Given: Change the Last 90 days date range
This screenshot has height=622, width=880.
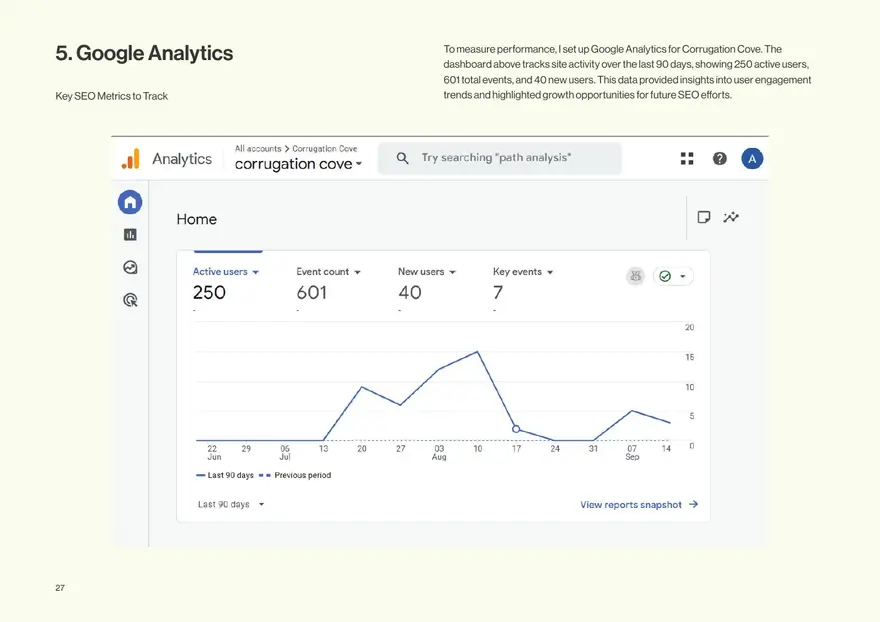Looking at the screenshot, I should click(x=231, y=504).
